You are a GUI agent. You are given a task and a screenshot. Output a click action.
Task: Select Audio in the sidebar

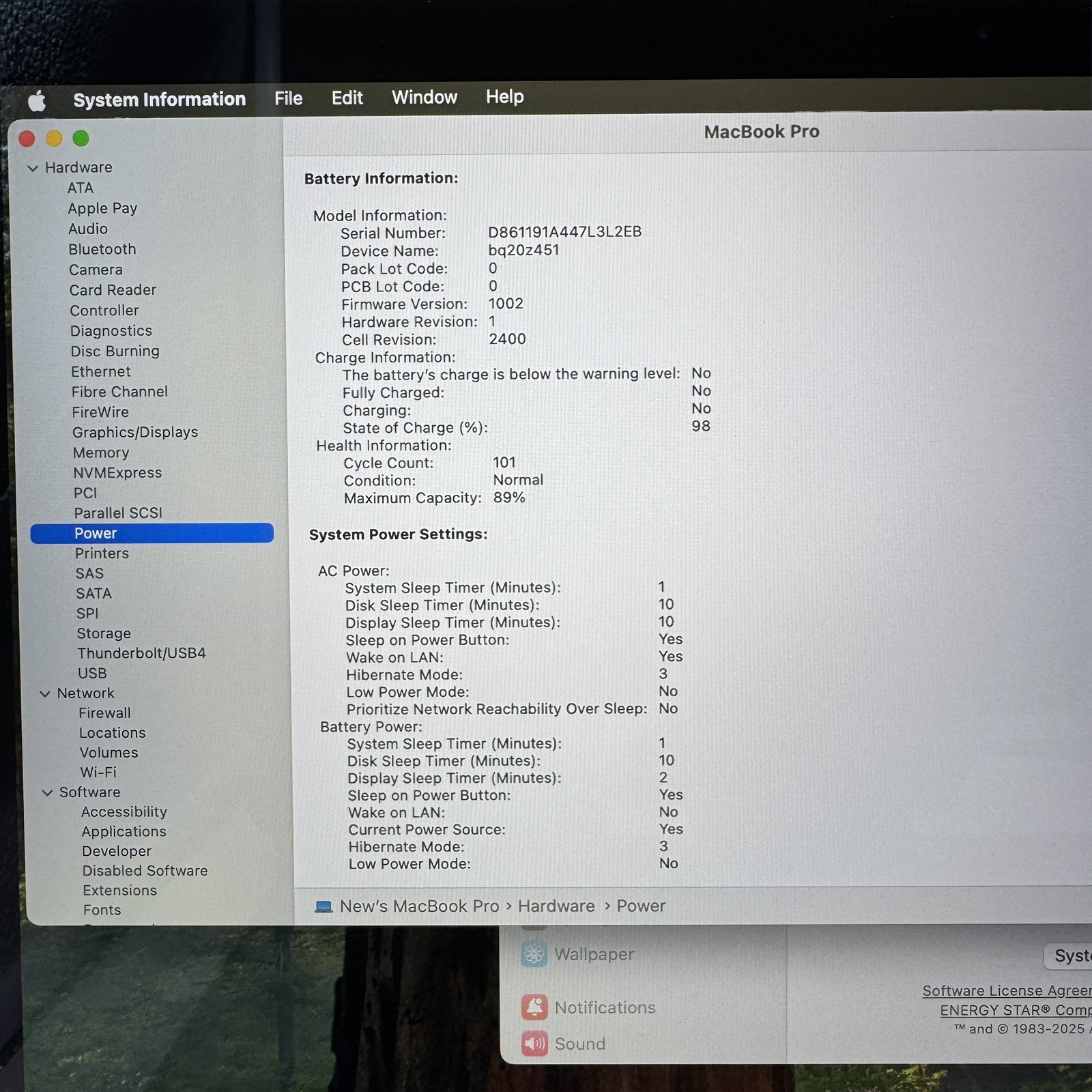point(88,229)
